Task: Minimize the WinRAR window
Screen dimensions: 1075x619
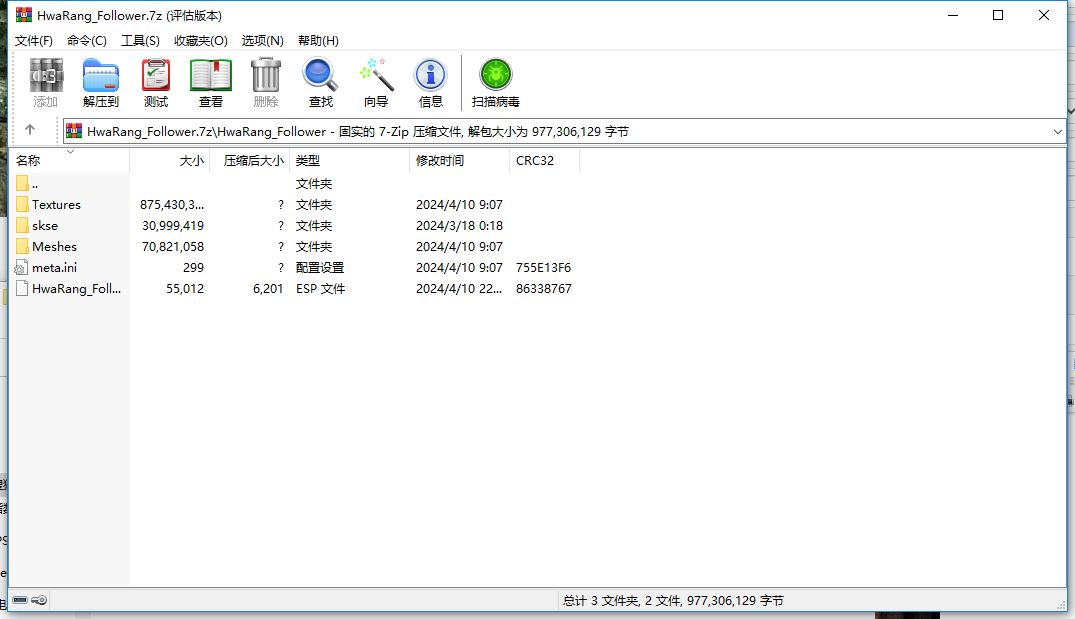Action: [953, 15]
